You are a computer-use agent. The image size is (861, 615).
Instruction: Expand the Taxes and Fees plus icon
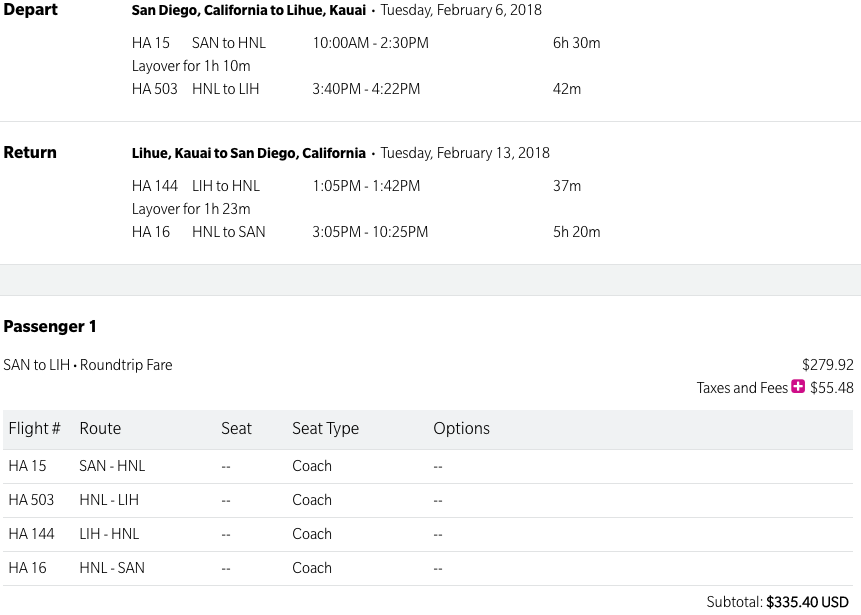pos(798,387)
